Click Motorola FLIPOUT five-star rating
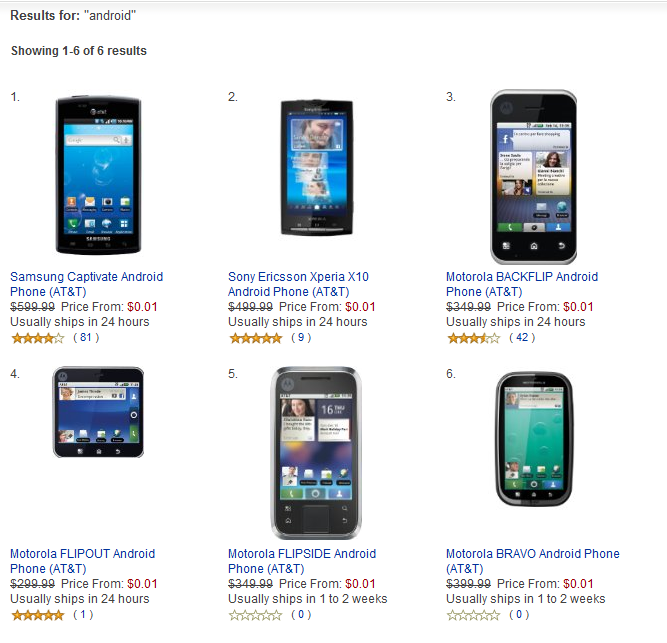The image size is (667, 643). tap(37, 615)
